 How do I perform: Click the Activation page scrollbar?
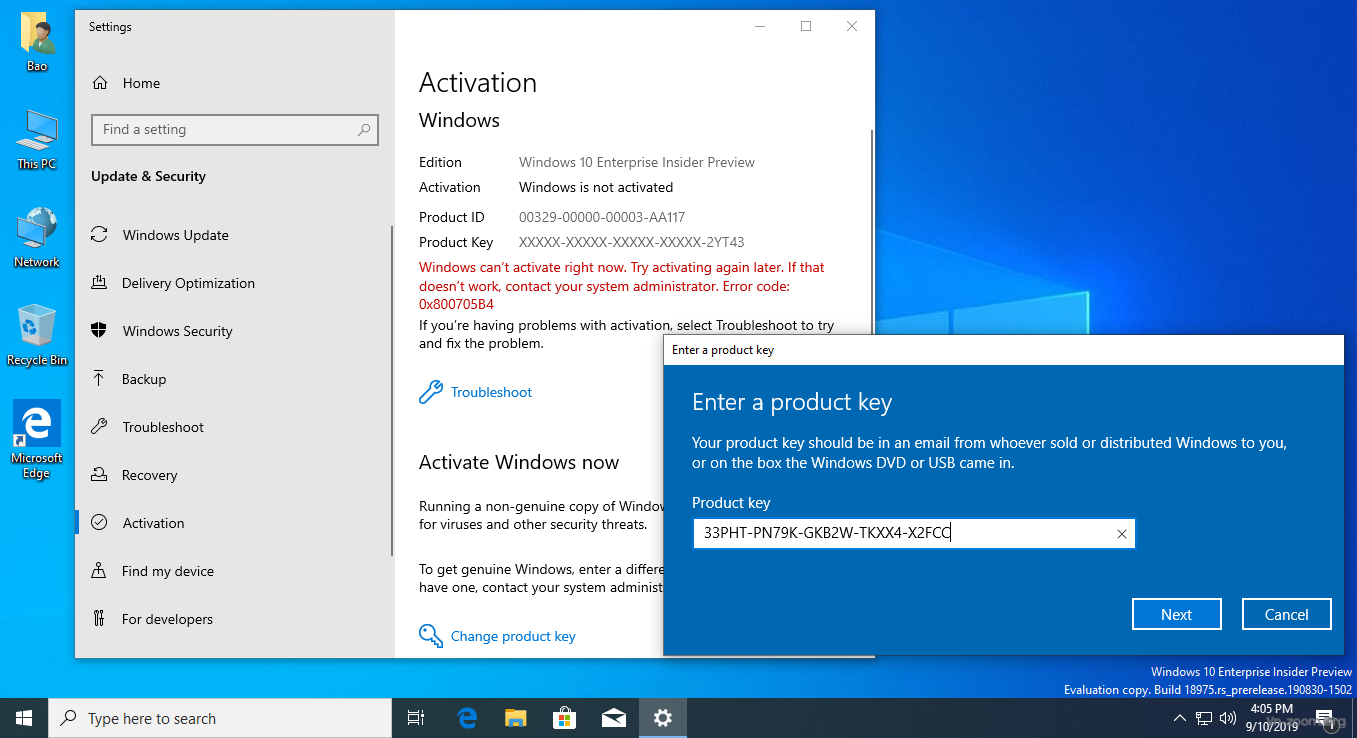pyautogui.click(x=873, y=230)
